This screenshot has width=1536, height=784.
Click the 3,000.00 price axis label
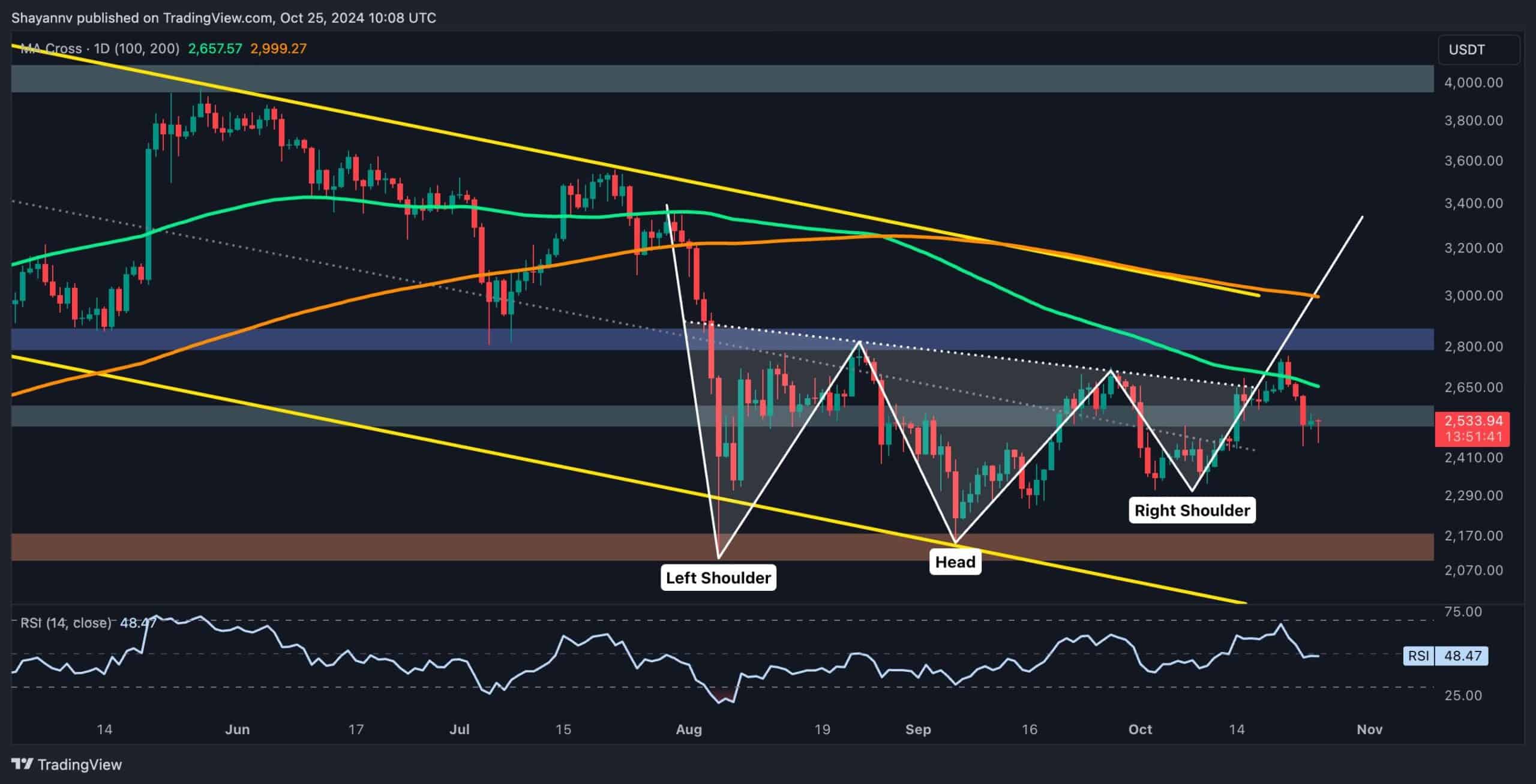click(1473, 296)
